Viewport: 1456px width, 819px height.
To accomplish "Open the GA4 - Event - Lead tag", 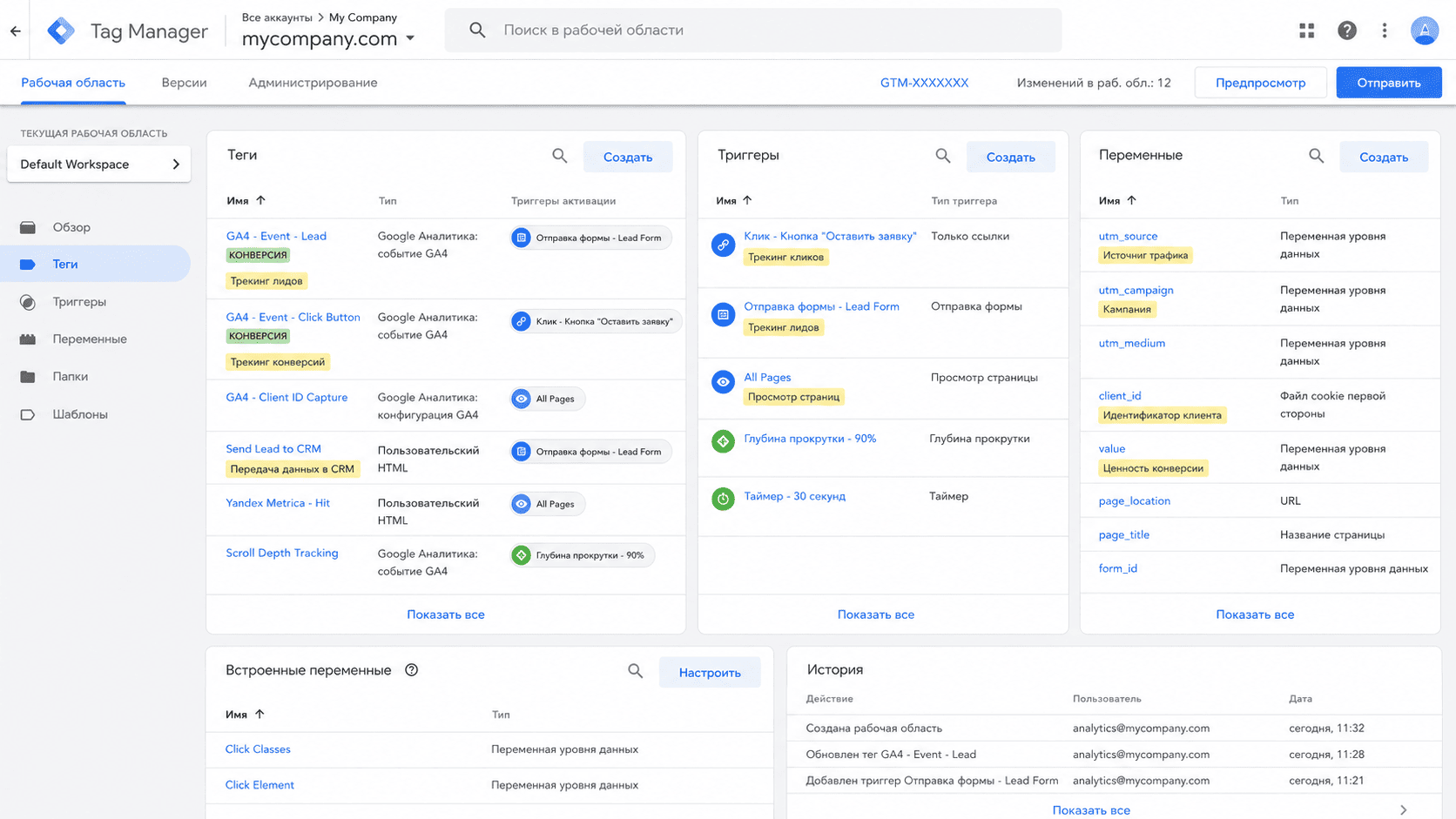I will (276, 236).
